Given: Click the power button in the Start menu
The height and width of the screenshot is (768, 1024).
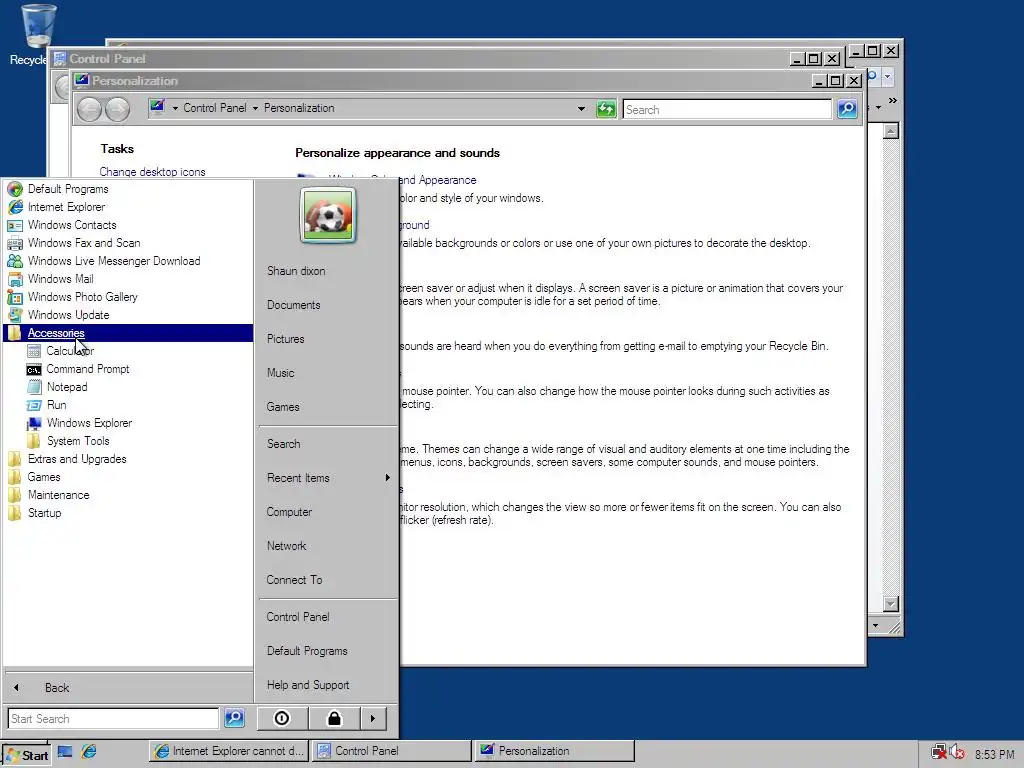Looking at the screenshot, I should tap(281, 718).
